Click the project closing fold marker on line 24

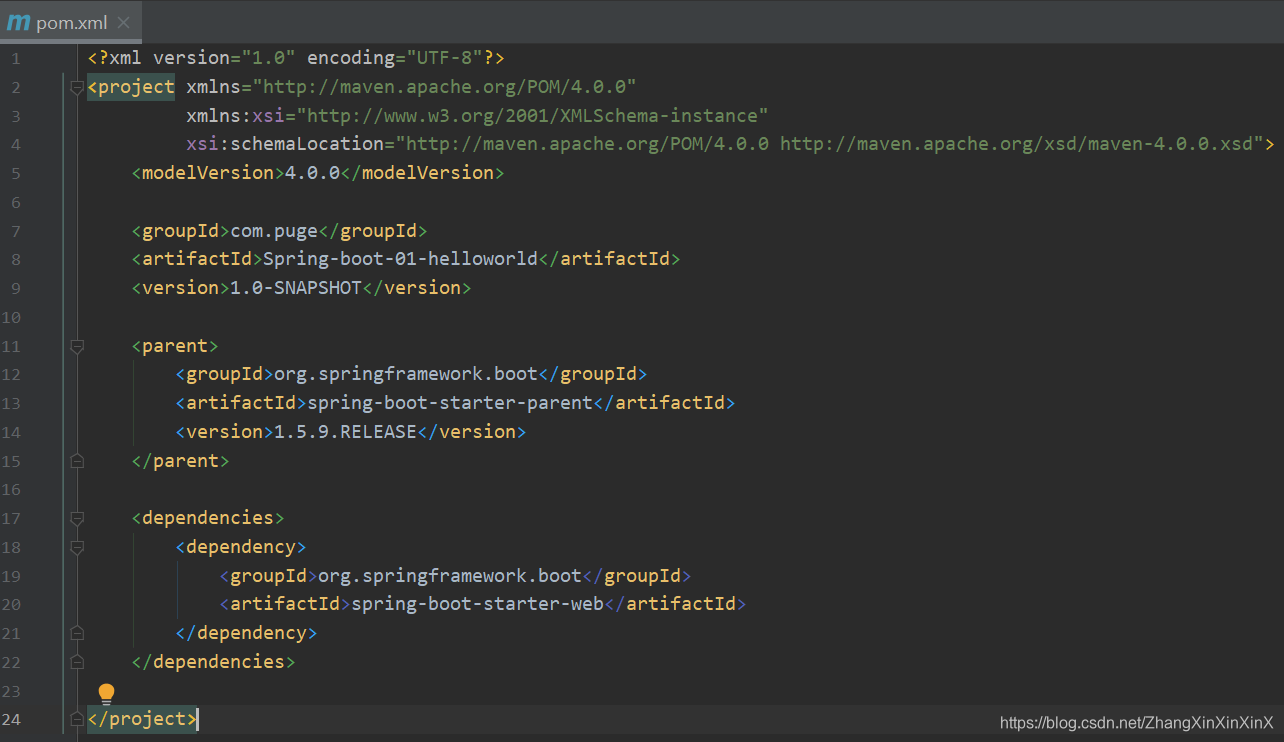pyautogui.click(x=77, y=719)
